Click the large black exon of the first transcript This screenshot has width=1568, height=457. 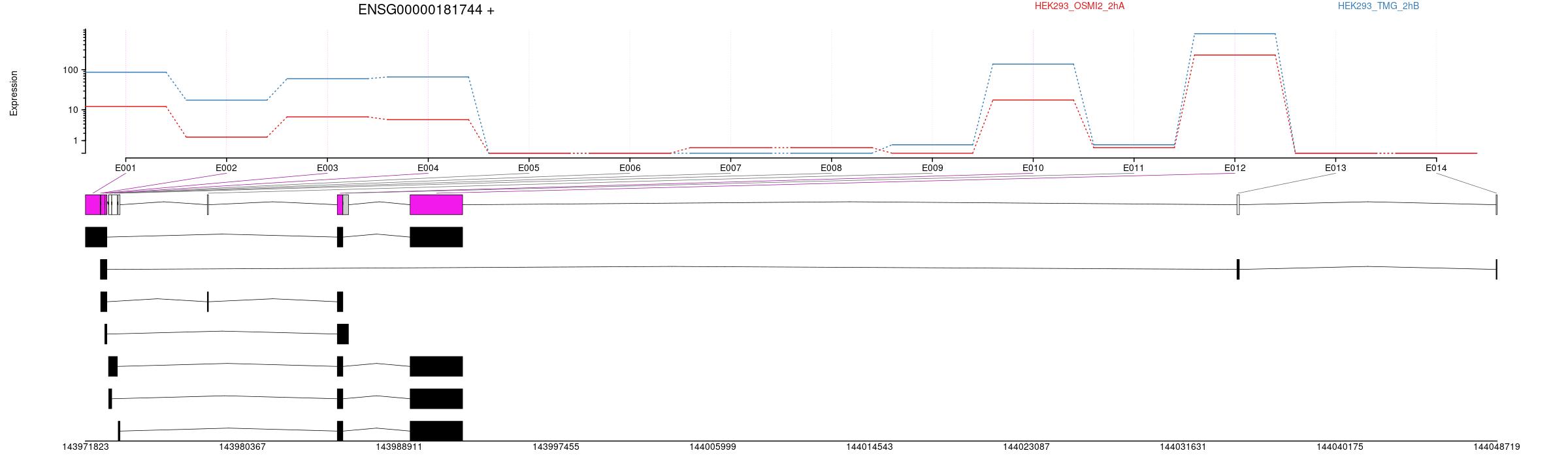436,237
